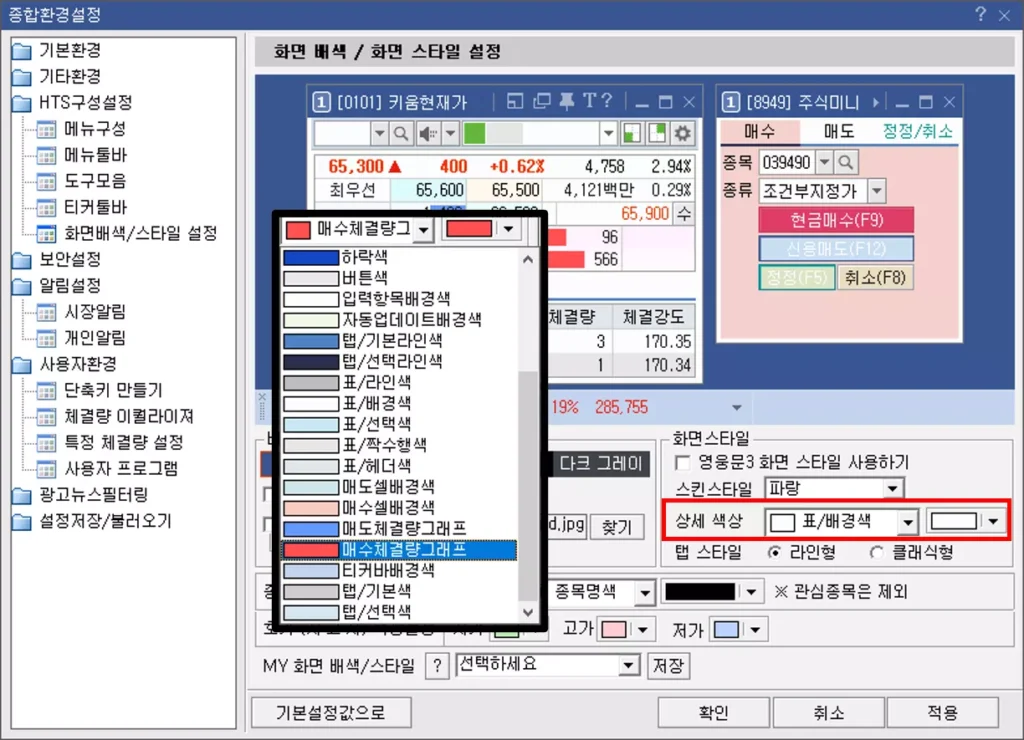This screenshot has width=1024, height=740.
Task: Click the 기본설정값으로 button
Action: (330, 713)
